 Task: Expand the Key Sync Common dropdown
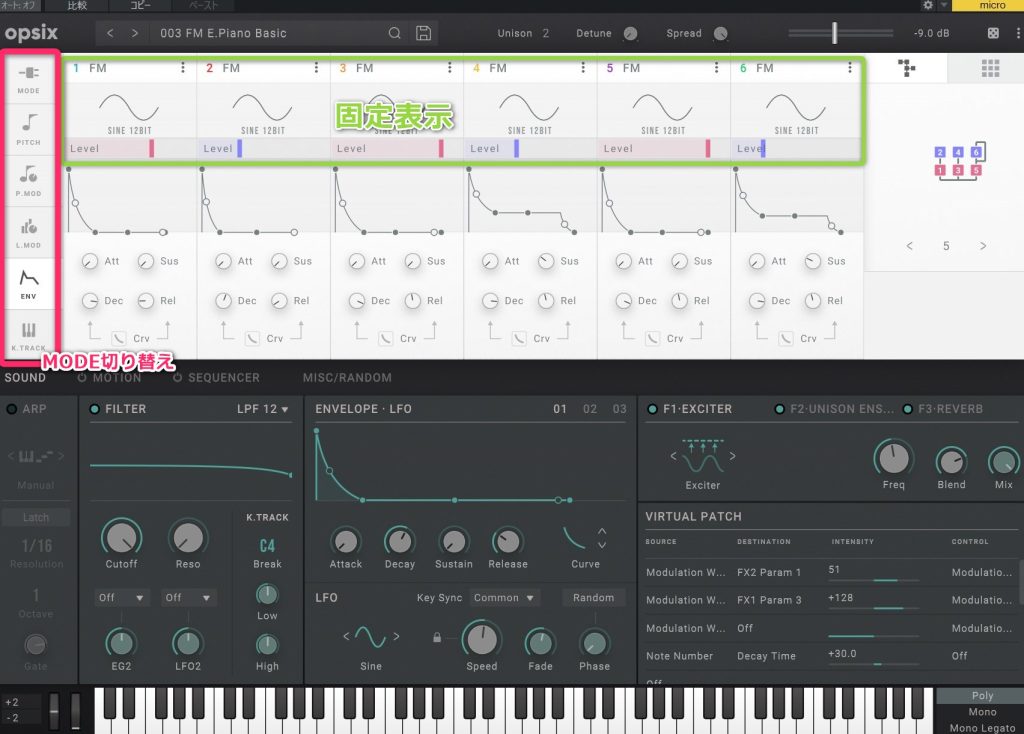point(505,598)
